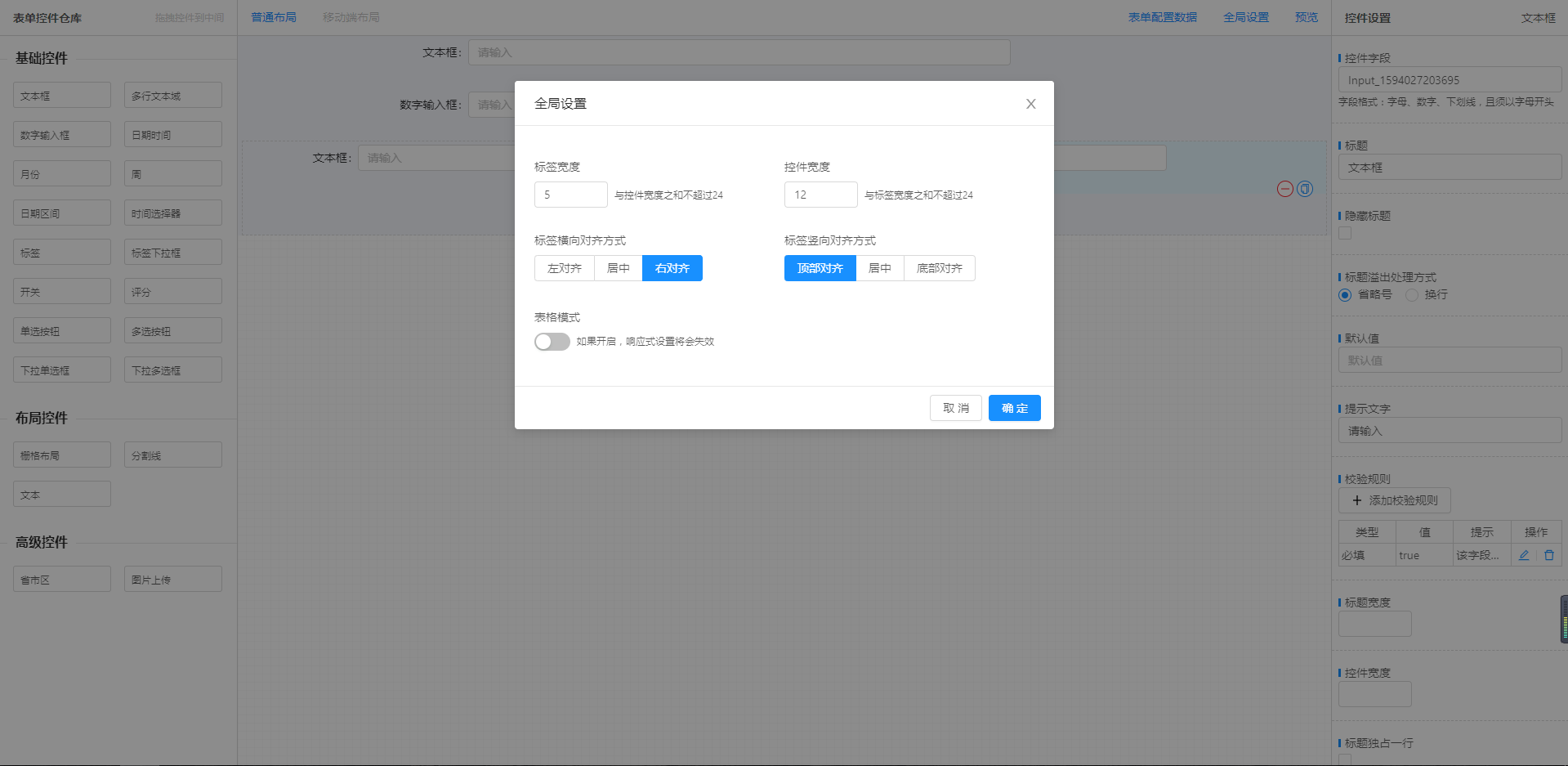This screenshot has height=766, width=1568.
Task: Pick 多行文本域 widget
Action: coord(173,95)
